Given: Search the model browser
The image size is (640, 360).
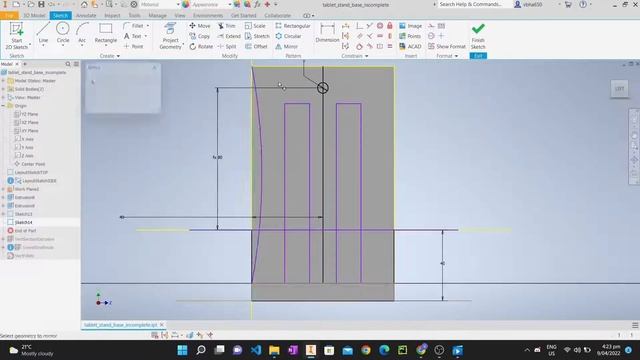Looking at the screenshot, I should [x=68, y=64].
